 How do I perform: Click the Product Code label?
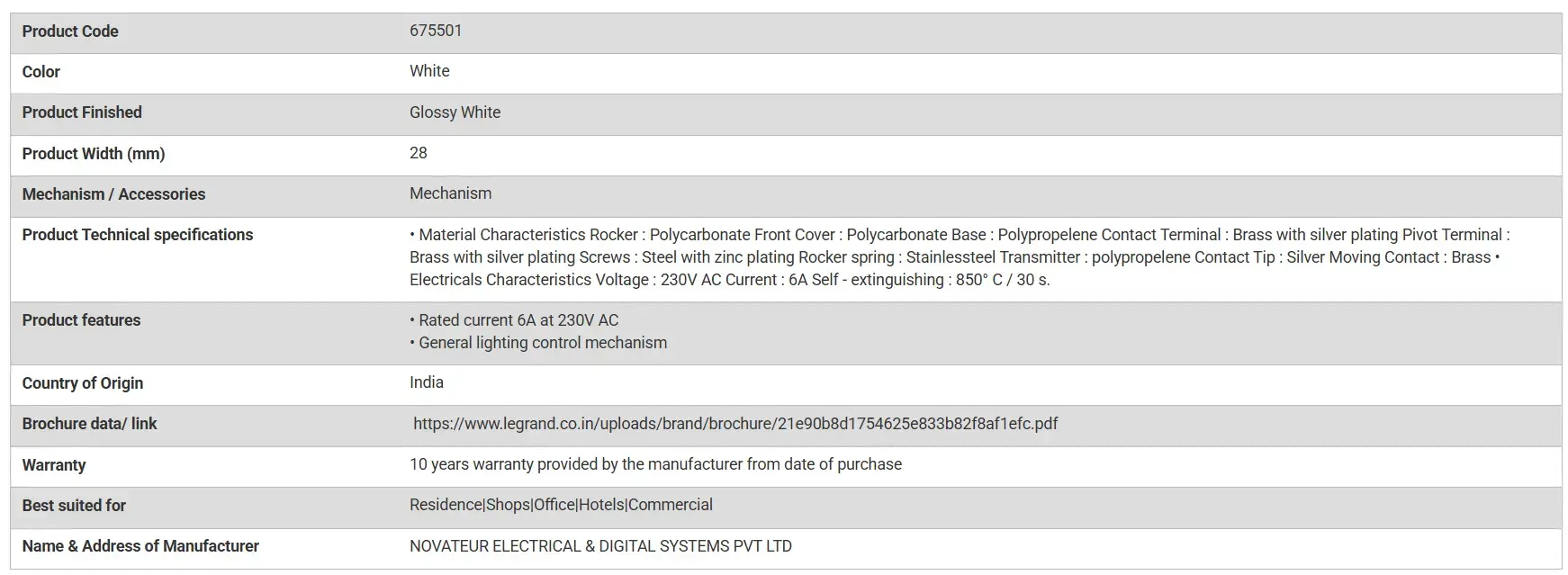[x=70, y=31]
